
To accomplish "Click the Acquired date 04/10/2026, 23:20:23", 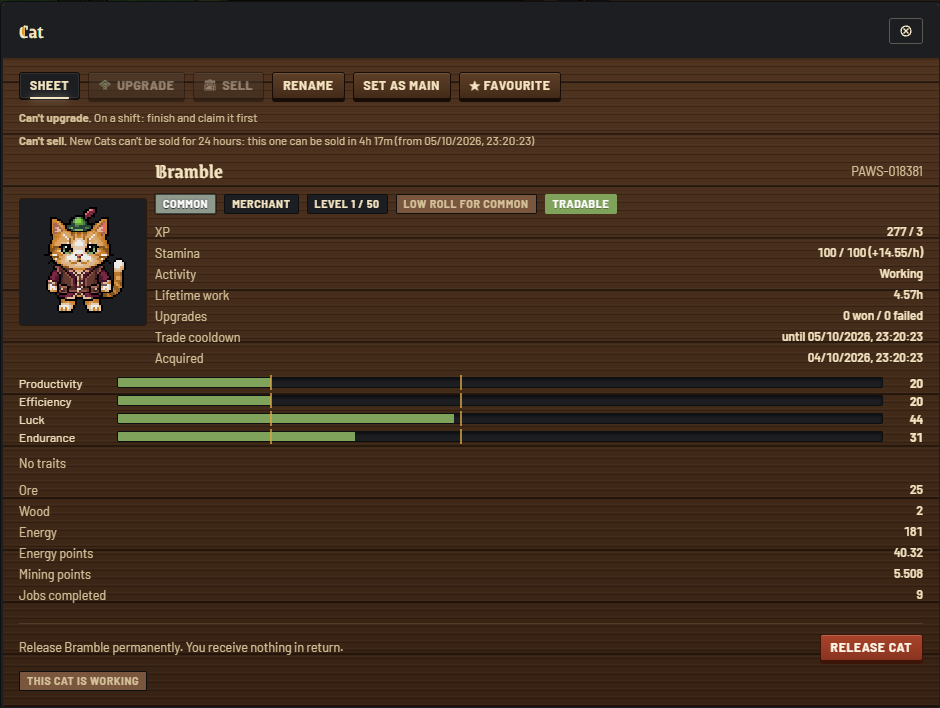I will [x=865, y=358].
